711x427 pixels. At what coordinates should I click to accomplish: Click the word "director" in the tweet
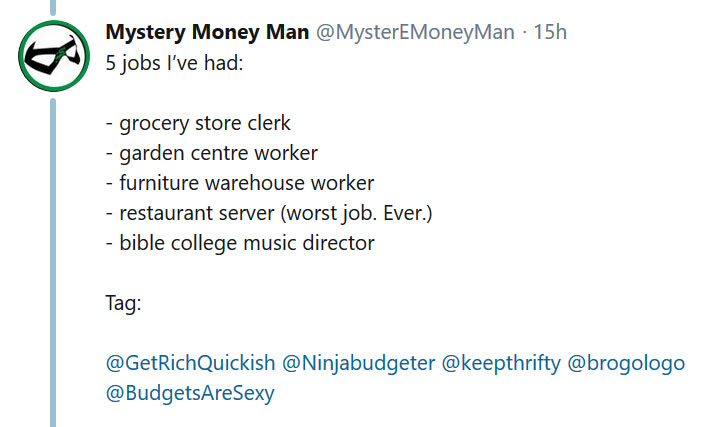[338, 242]
